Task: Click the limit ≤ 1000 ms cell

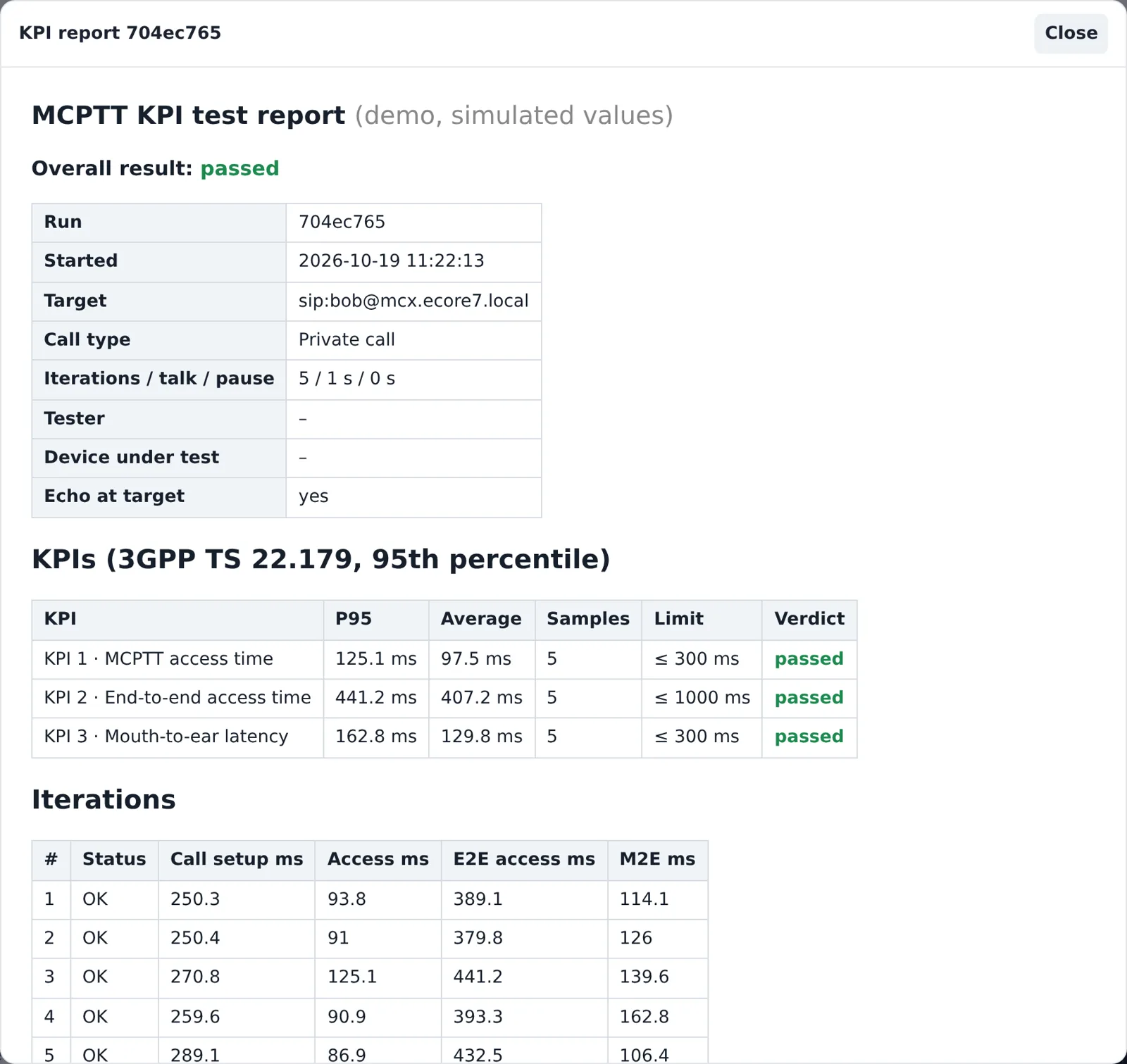Action: 702,698
